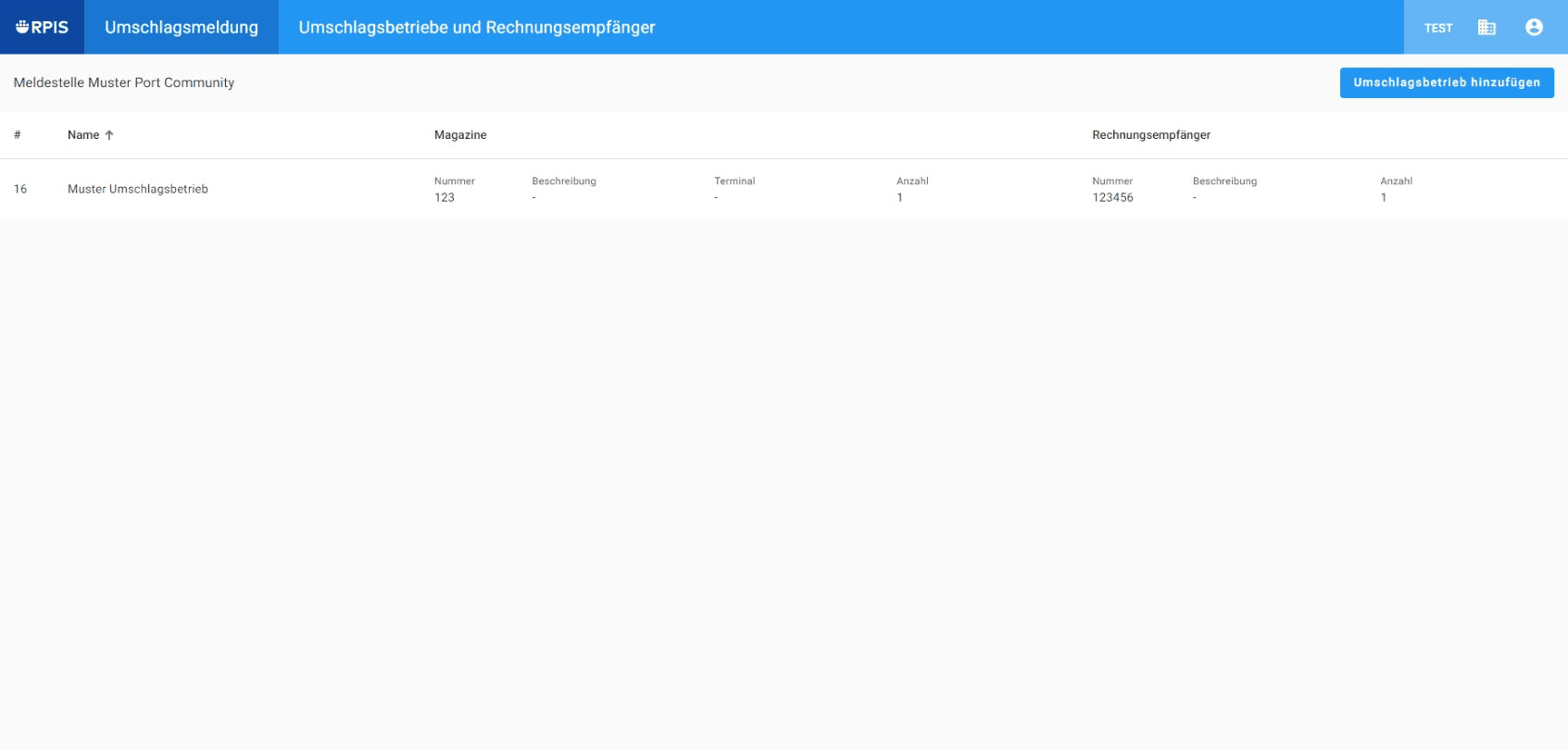The image size is (1568, 749).
Task: Click the # column header
Action: tap(18, 135)
